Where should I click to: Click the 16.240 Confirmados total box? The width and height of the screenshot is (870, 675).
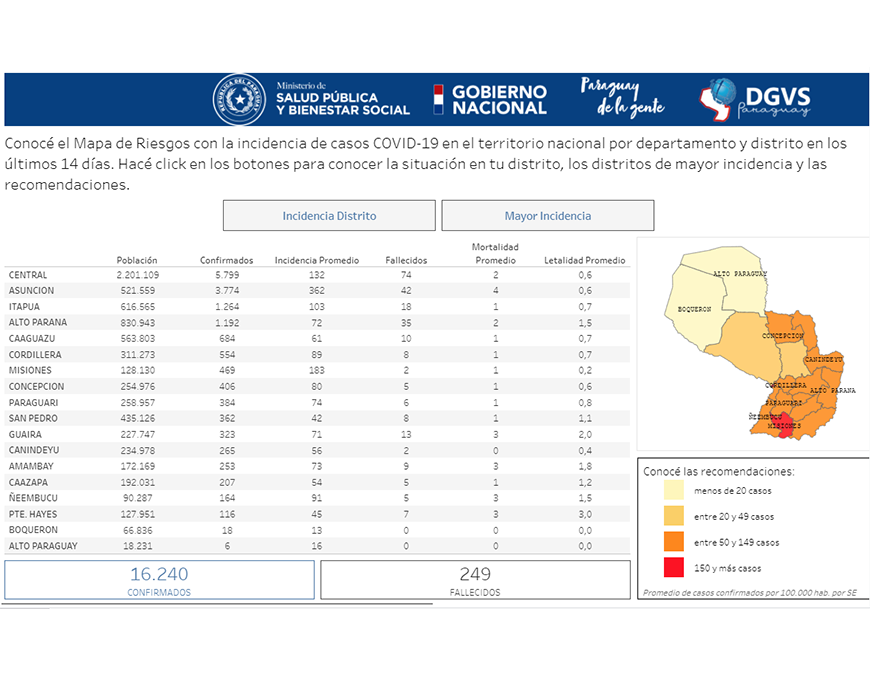[x=159, y=580]
